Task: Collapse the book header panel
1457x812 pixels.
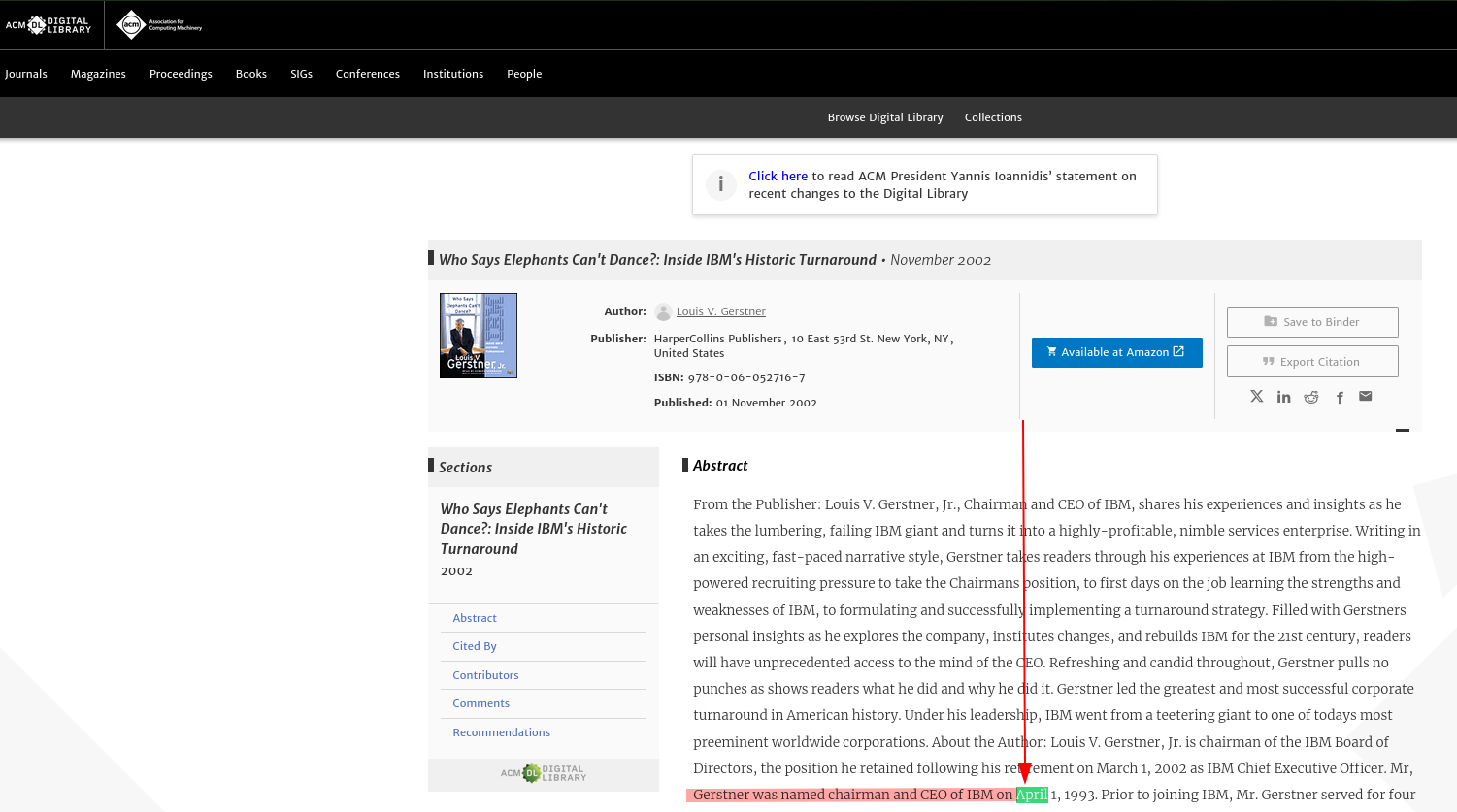Action: (1403, 430)
